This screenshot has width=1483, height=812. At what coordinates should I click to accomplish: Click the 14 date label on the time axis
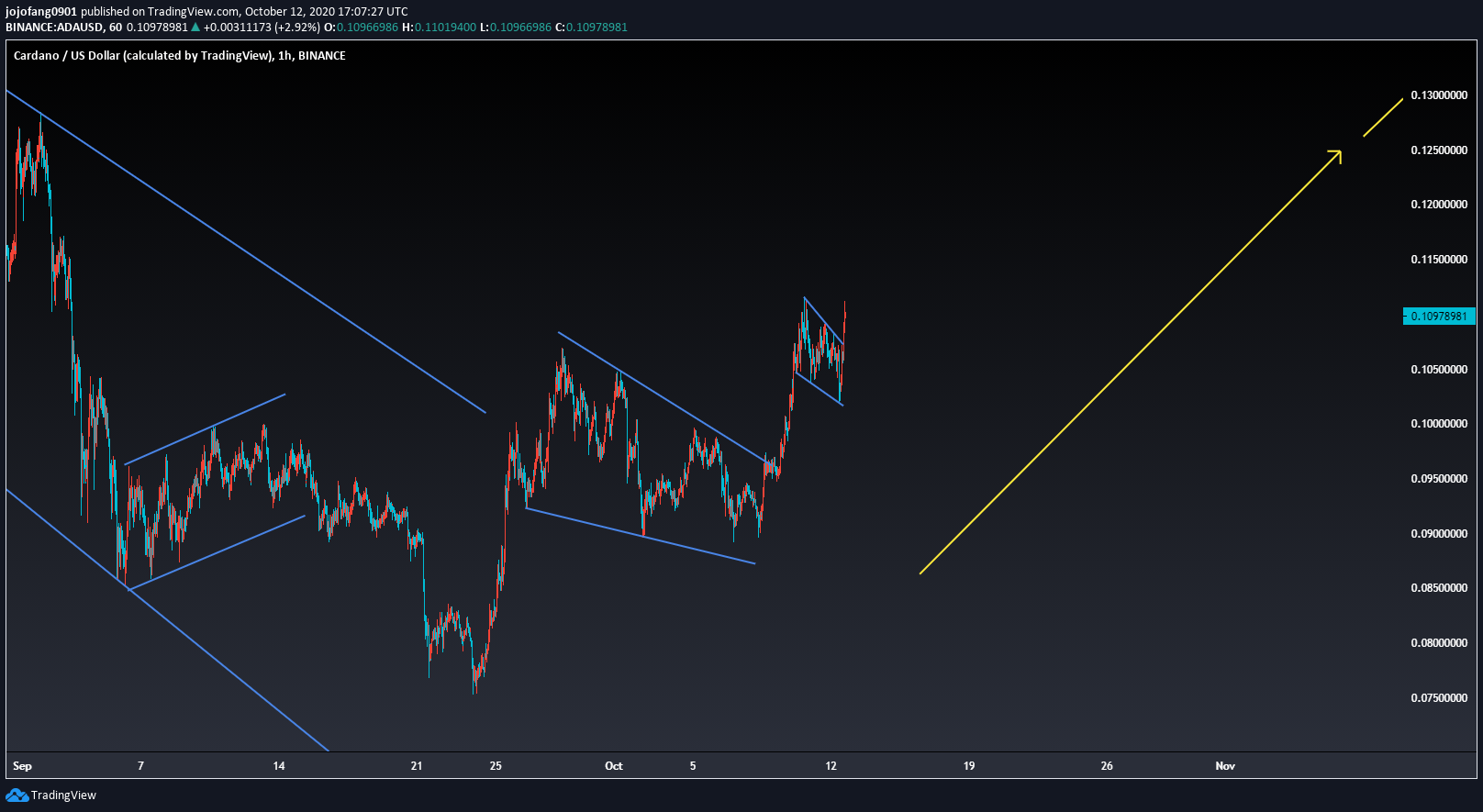point(279,766)
